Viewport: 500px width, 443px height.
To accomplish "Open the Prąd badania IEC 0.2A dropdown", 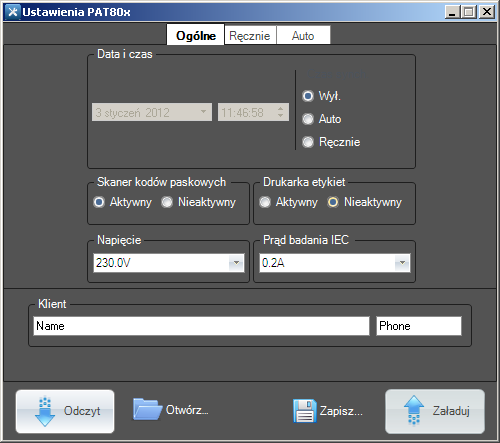I will point(402,263).
